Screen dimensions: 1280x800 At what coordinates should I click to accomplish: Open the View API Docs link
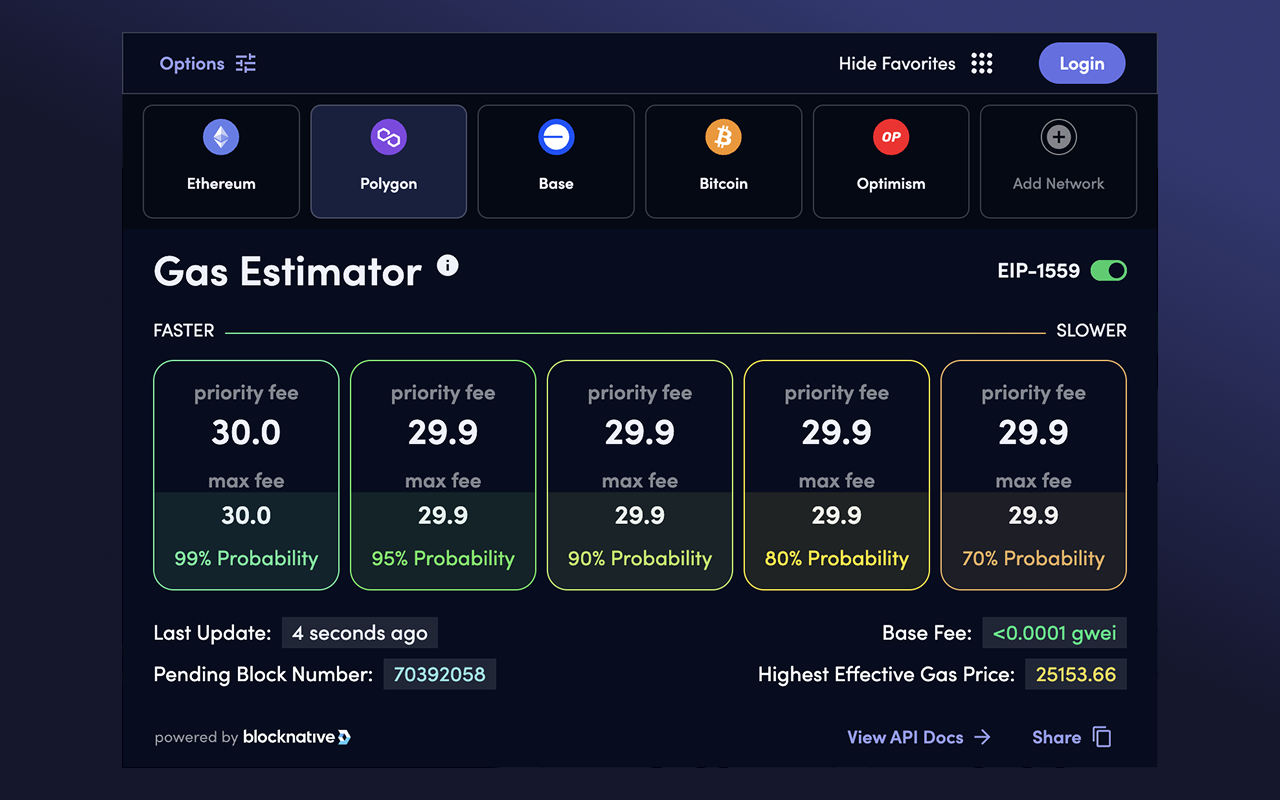pyautogui.click(x=919, y=737)
